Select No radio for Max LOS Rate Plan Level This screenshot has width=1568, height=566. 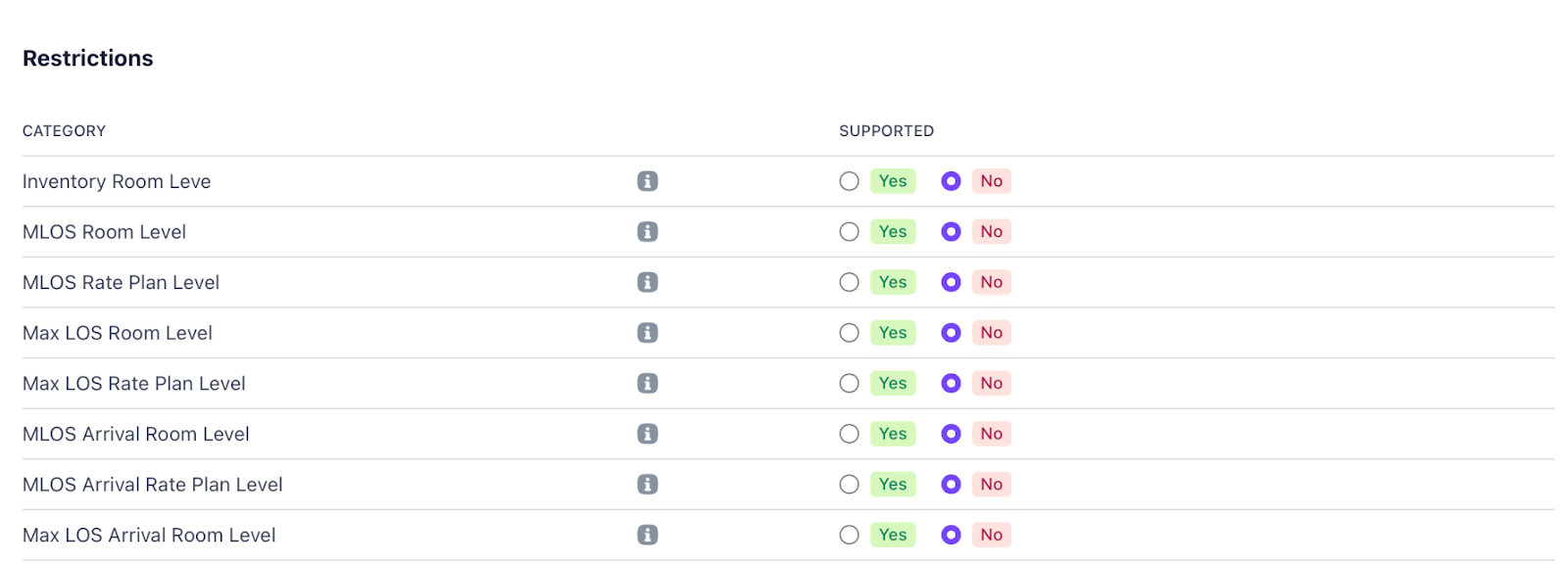951,384
